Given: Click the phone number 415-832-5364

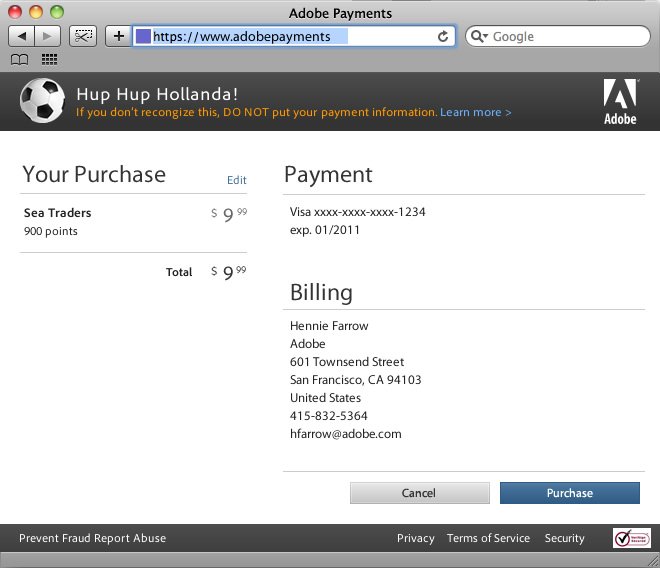Looking at the screenshot, I should click(x=329, y=416).
